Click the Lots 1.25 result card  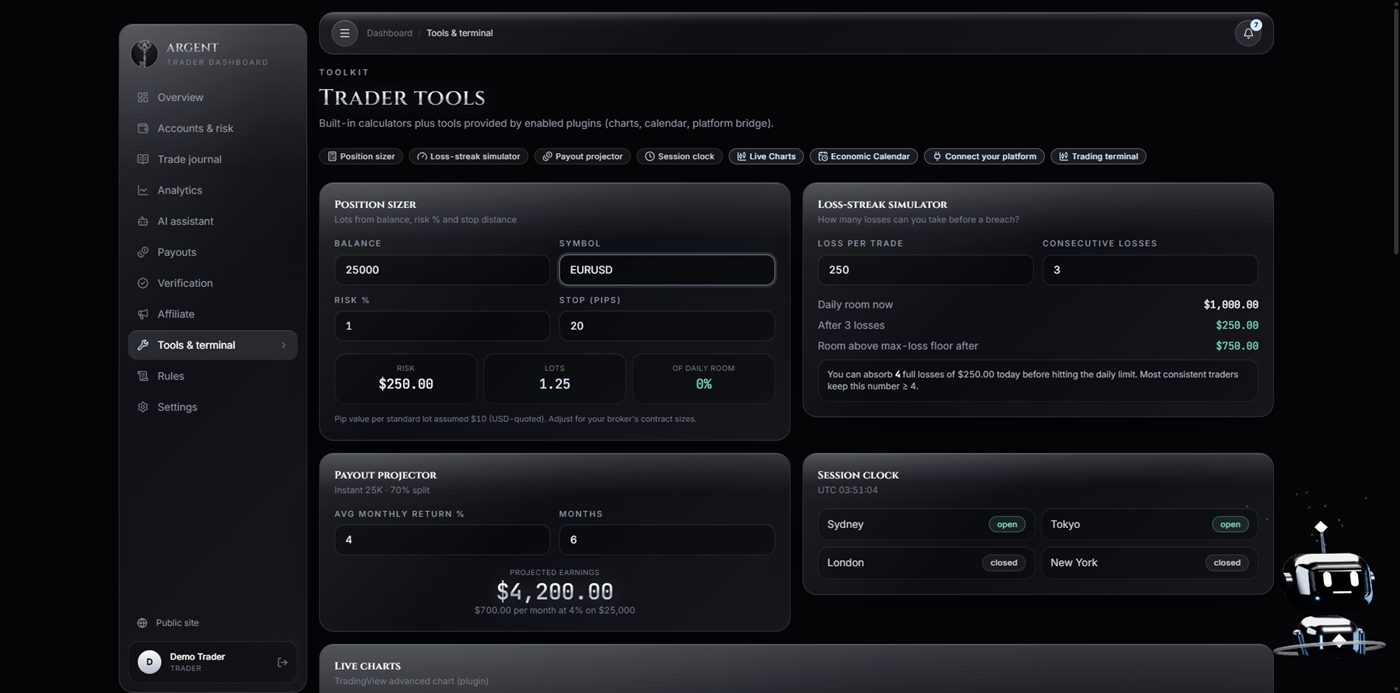(555, 378)
